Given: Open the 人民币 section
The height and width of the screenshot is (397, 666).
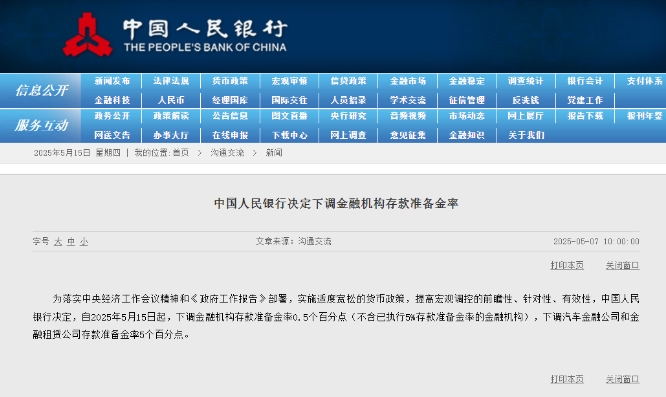Looking at the screenshot, I should point(171,100).
